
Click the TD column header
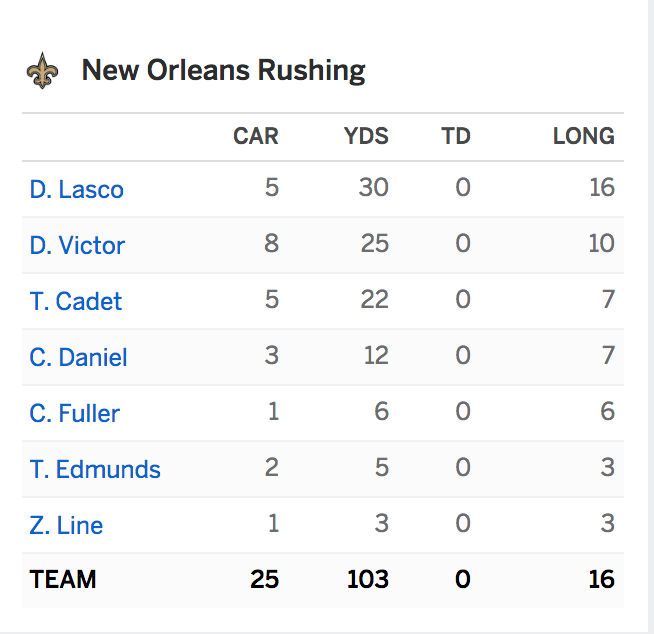pos(456,136)
